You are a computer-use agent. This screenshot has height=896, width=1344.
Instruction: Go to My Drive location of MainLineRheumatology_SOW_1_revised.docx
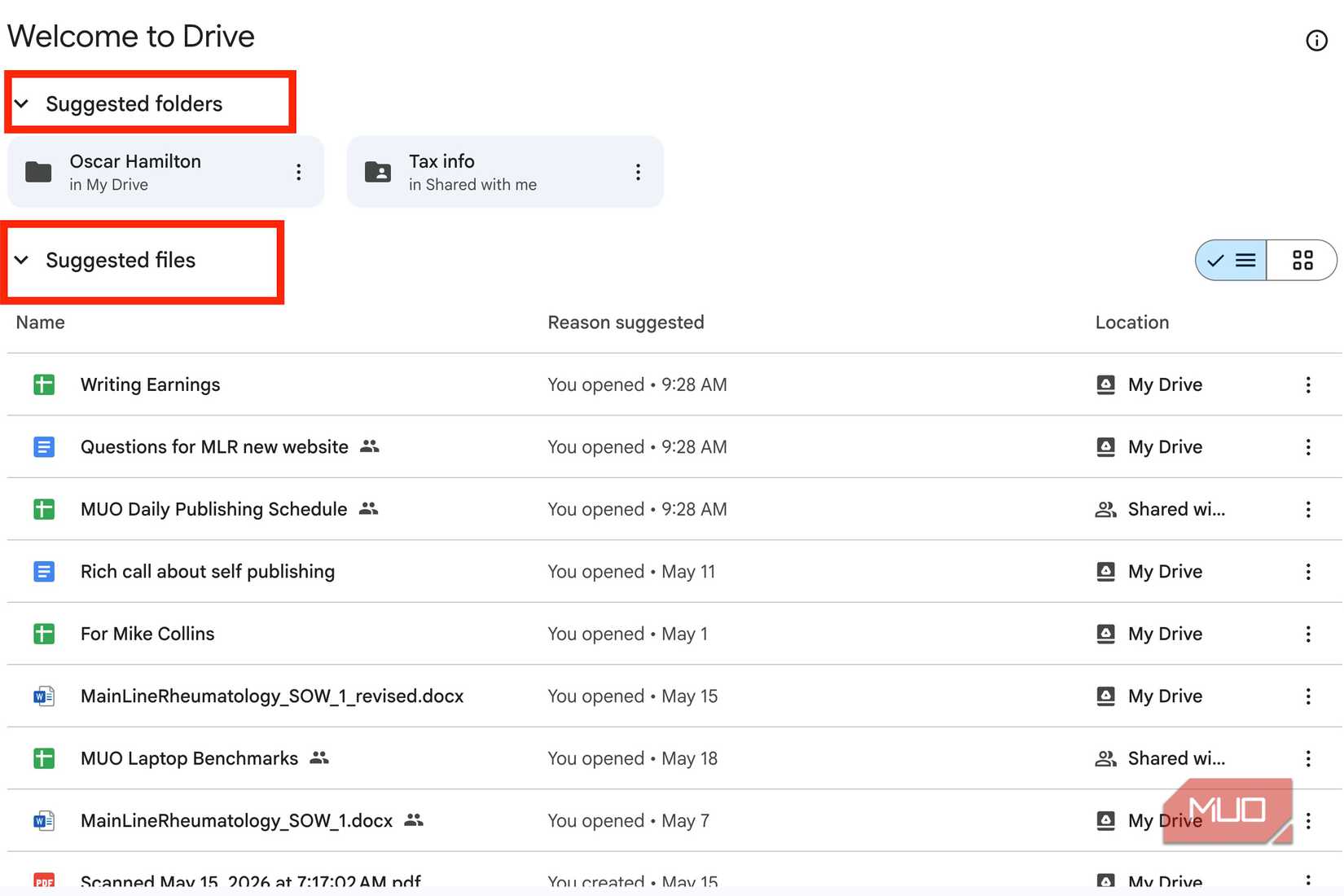tap(1149, 696)
